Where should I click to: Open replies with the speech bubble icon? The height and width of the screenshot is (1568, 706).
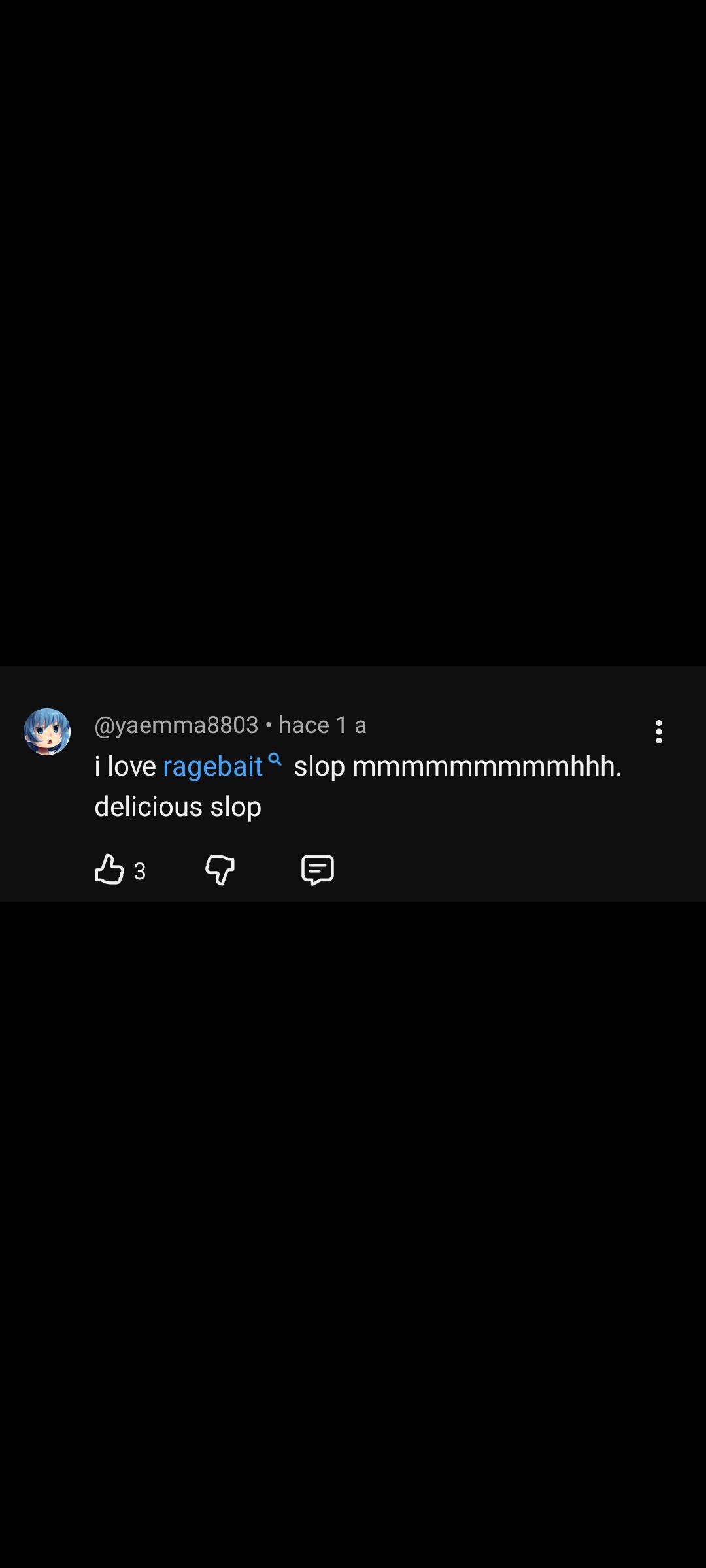tap(318, 870)
